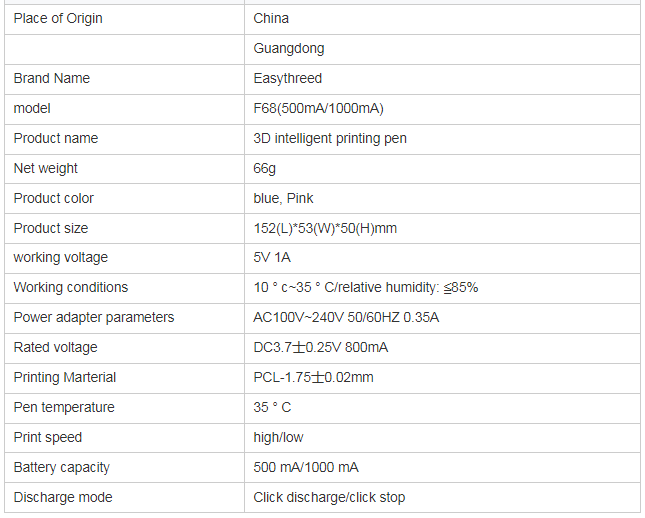Select the 'China' value cell
The height and width of the screenshot is (518, 645).
[271, 18]
